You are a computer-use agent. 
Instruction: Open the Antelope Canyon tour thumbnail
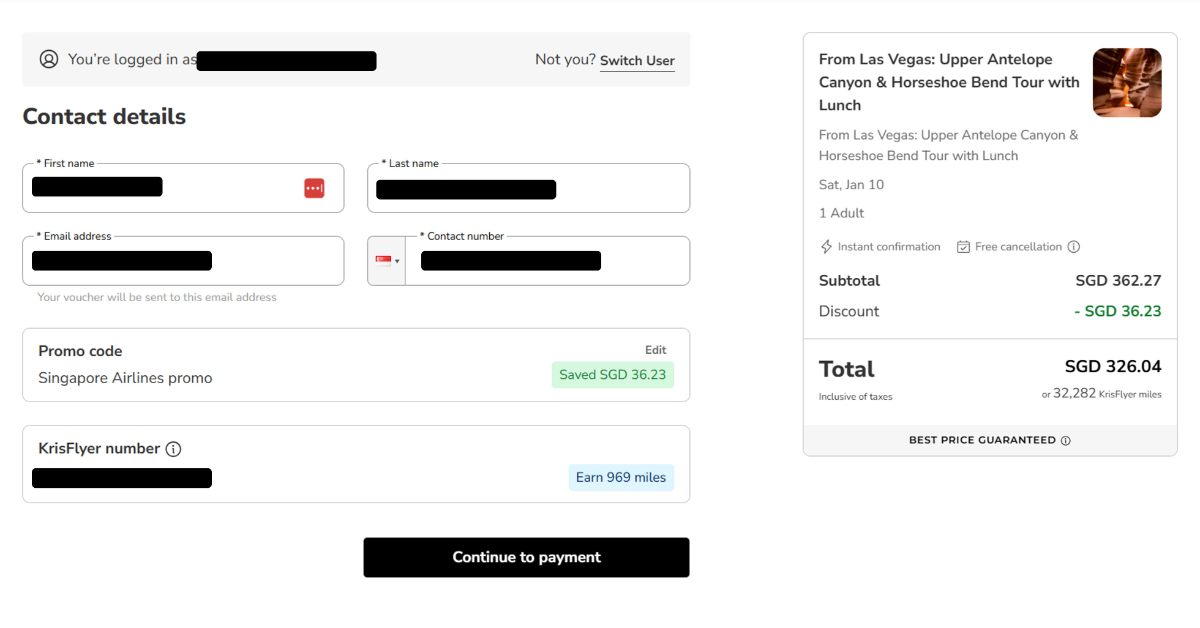pos(1126,83)
